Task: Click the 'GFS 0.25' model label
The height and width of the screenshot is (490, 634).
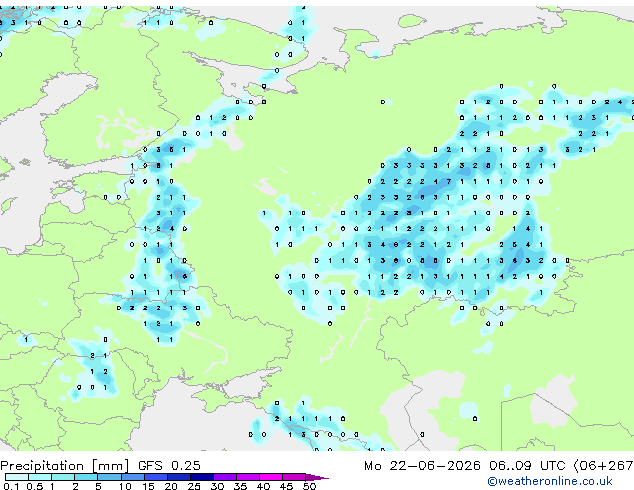Action: click(169, 466)
